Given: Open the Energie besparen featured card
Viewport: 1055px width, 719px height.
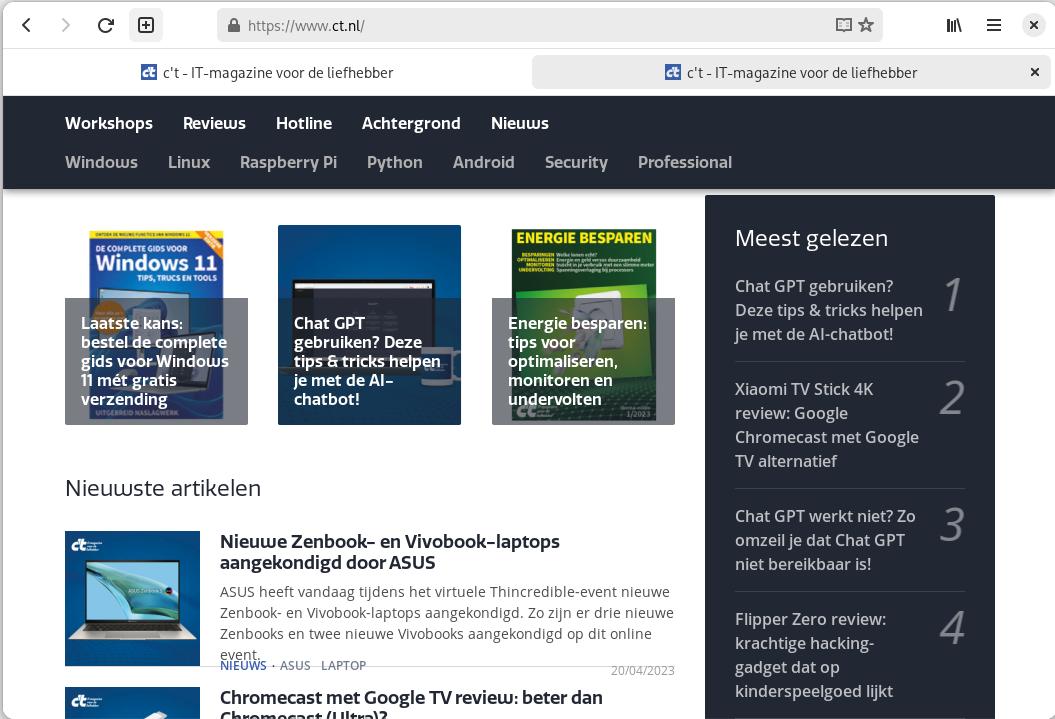Looking at the screenshot, I should point(583,325).
